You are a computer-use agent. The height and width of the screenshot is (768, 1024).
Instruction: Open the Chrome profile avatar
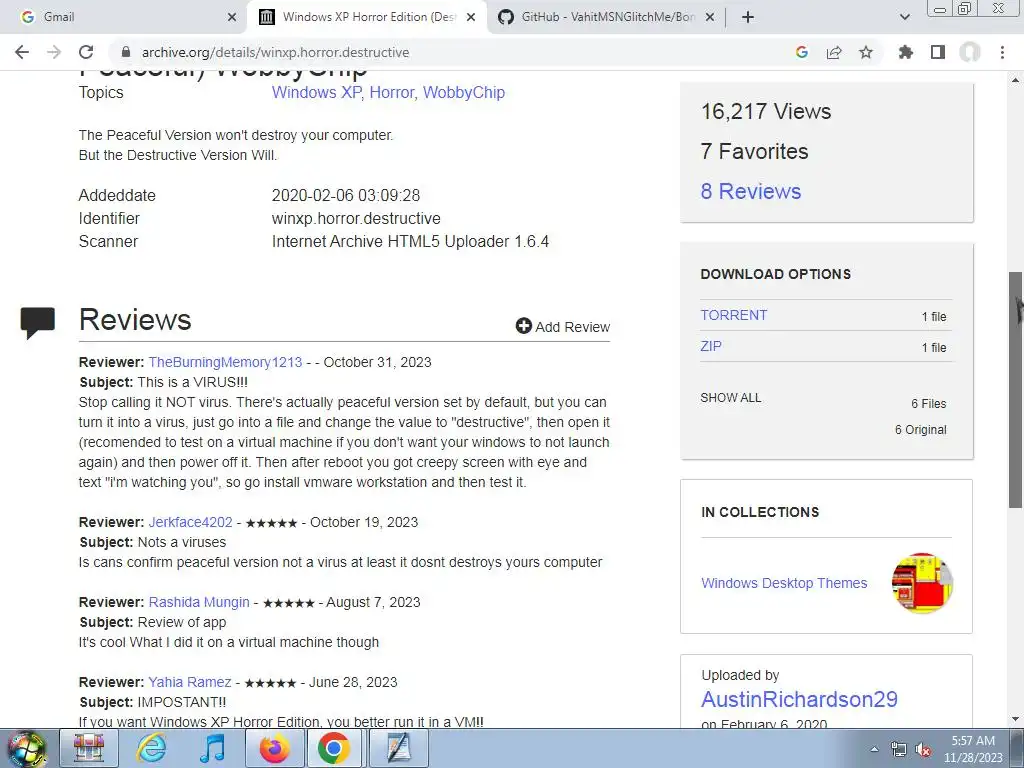[970, 52]
